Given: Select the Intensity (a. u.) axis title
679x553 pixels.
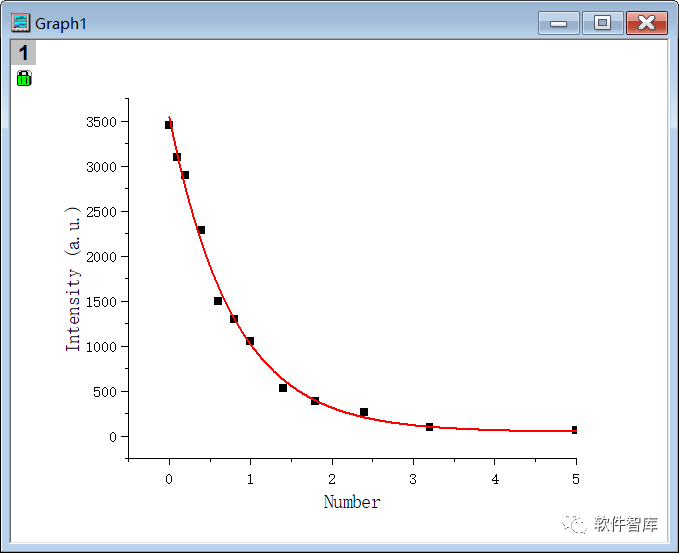Looking at the screenshot, I should click(73, 279).
